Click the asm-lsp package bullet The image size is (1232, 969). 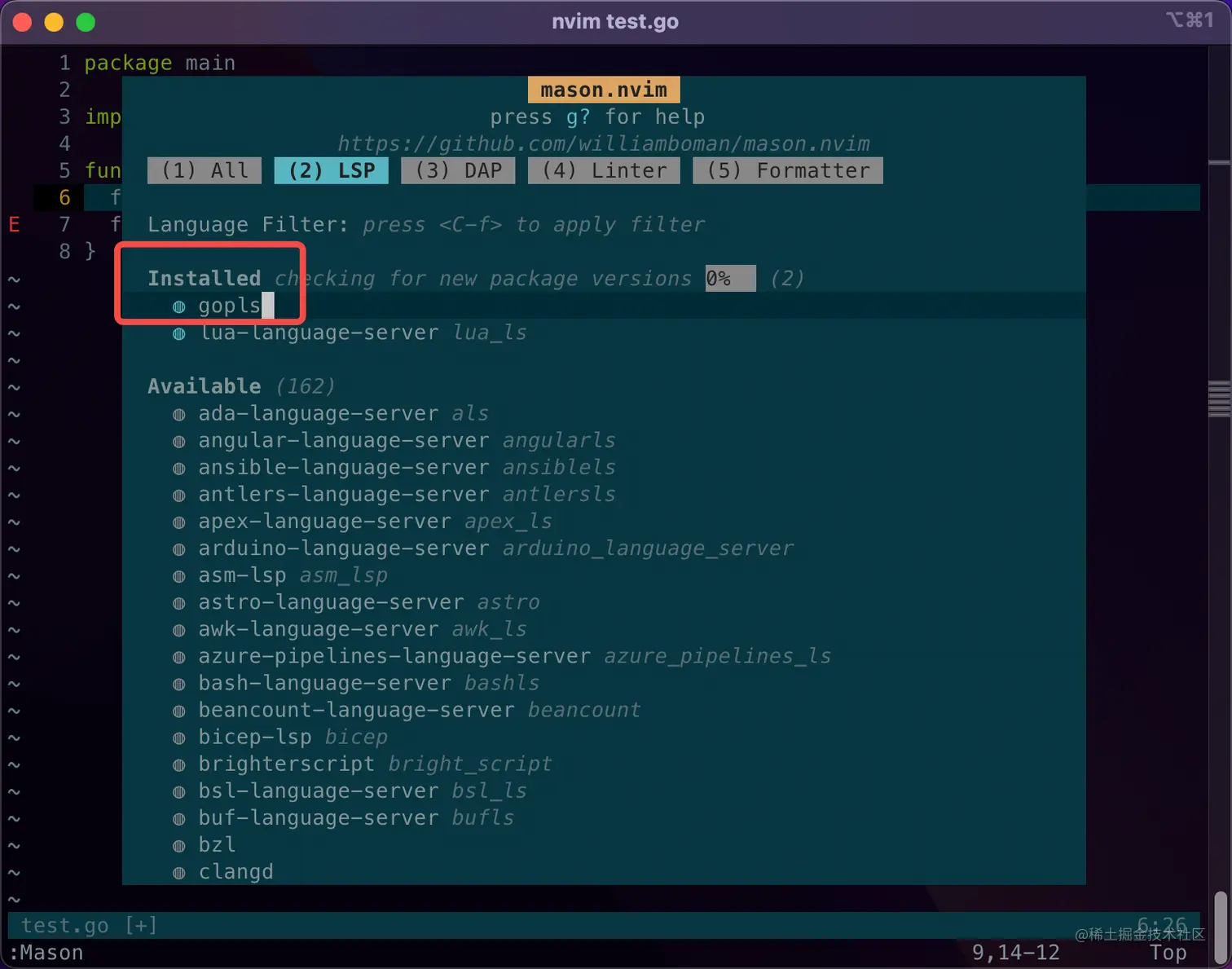click(x=179, y=576)
